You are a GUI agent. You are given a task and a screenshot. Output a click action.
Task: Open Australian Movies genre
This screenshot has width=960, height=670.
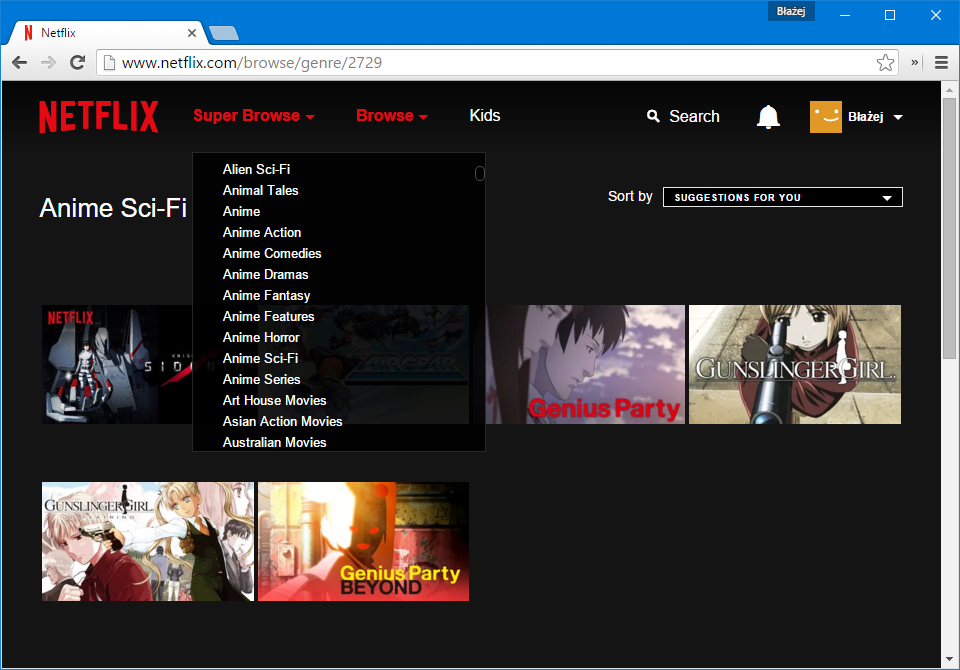click(x=274, y=442)
